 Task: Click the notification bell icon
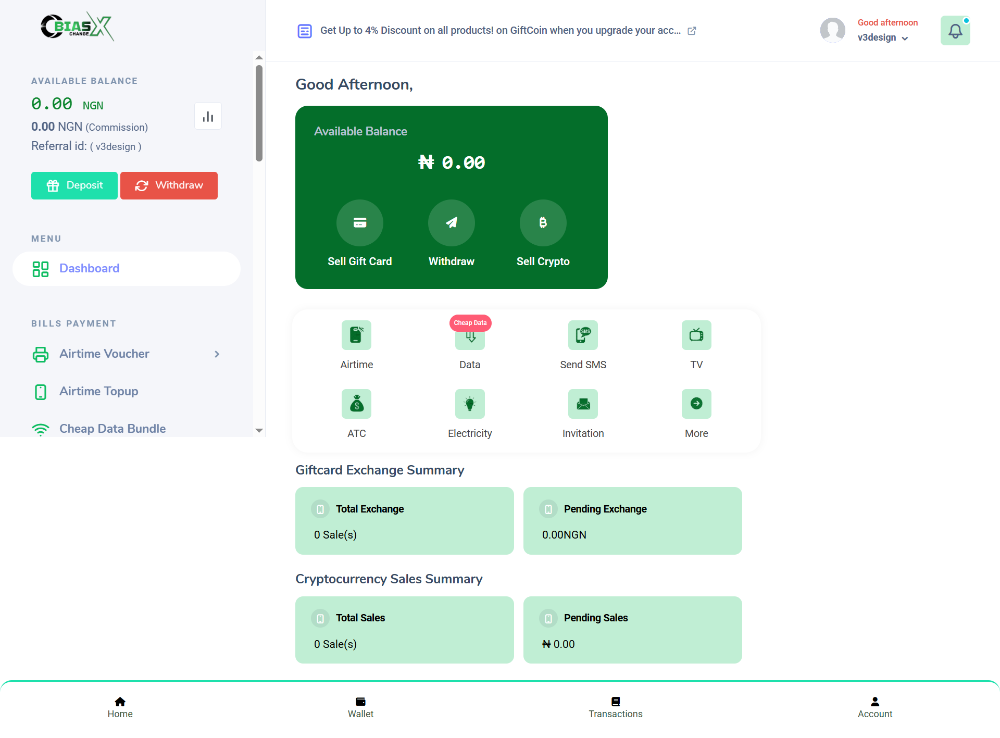(955, 30)
